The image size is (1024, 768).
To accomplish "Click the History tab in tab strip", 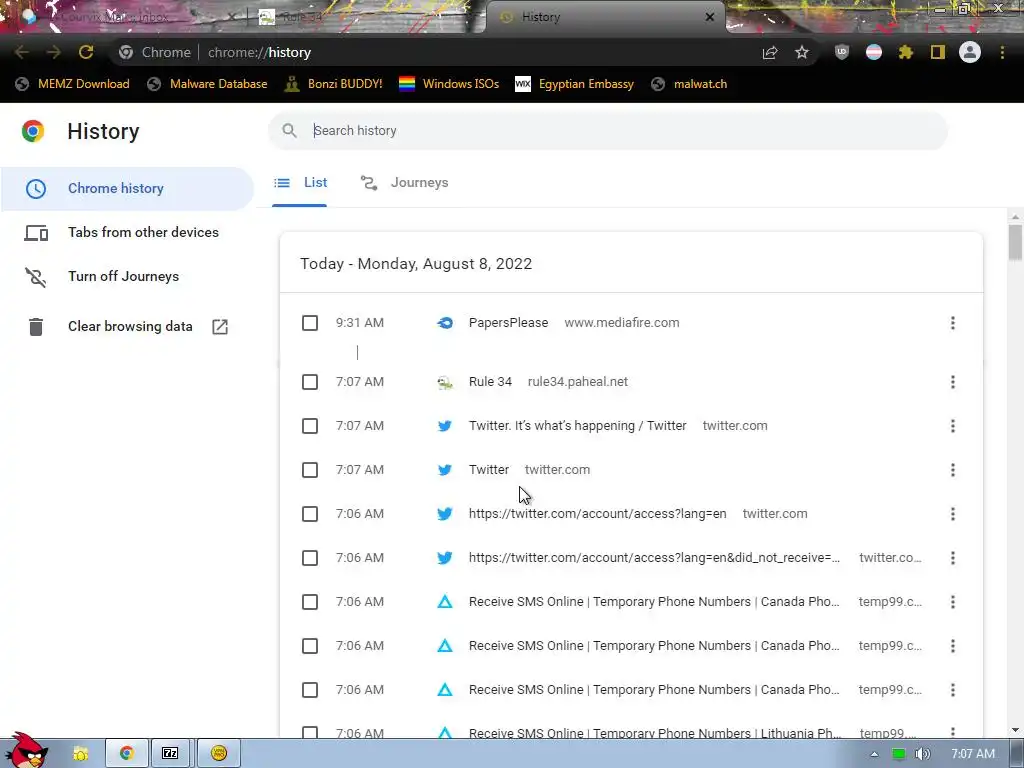I will pos(604,17).
